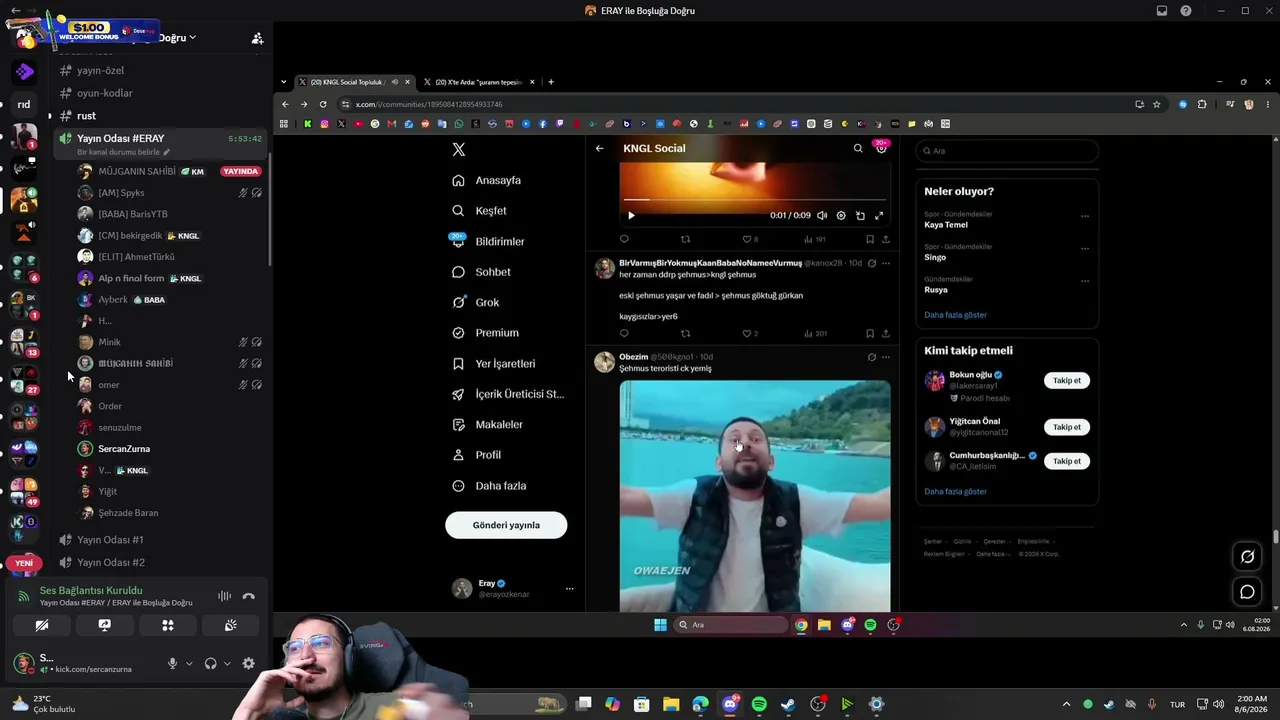Turn on camera in Discord voice panel
1280x720 pixels.
(42, 625)
